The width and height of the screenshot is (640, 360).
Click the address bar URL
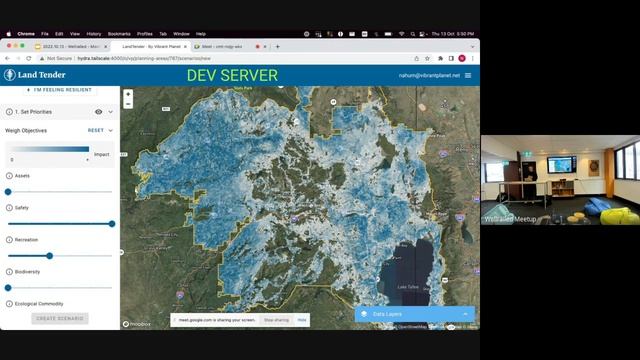click(x=144, y=58)
